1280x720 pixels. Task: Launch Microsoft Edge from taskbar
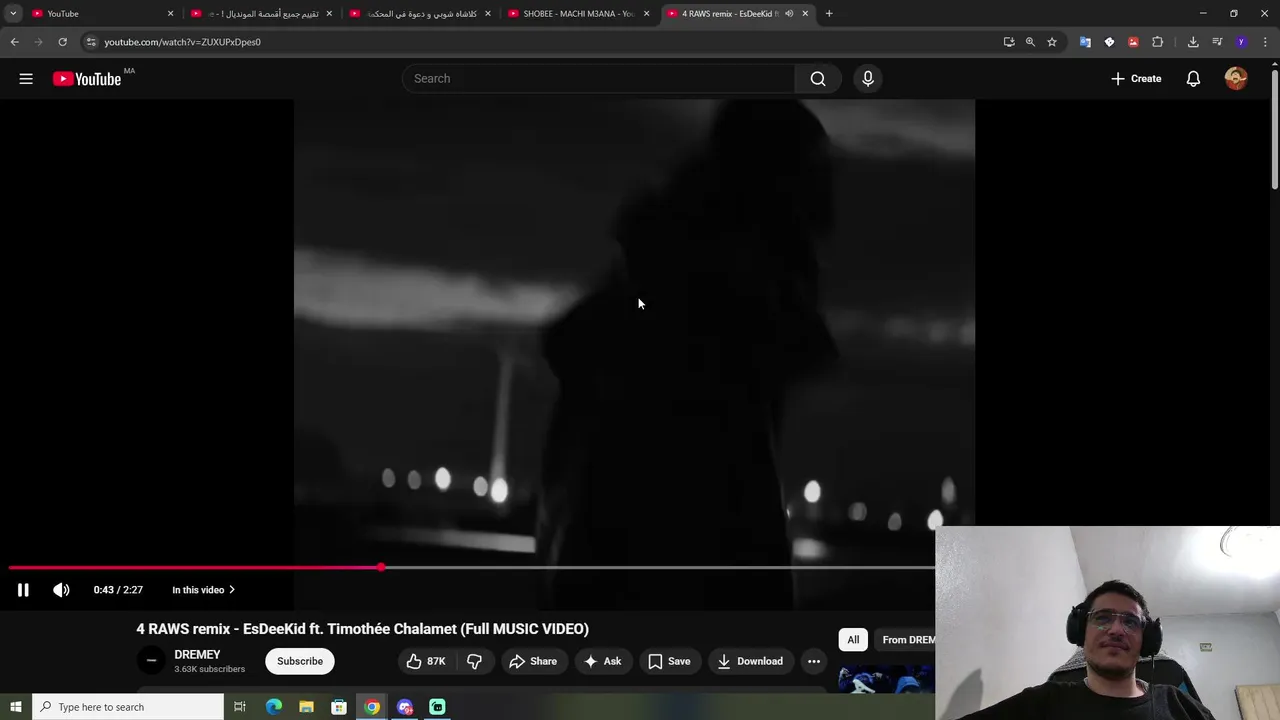(273, 707)
